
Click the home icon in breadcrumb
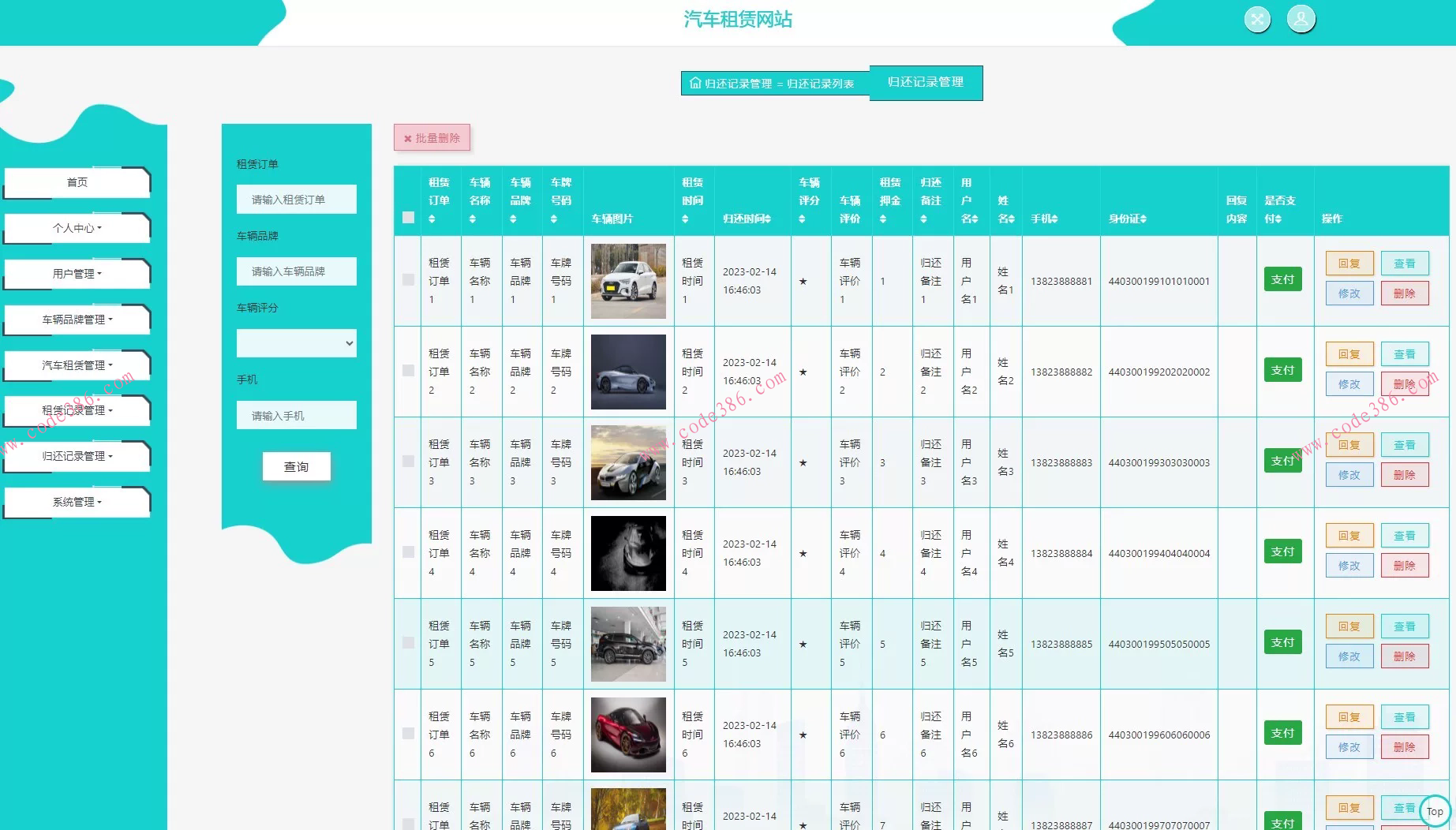pos(694,83)
